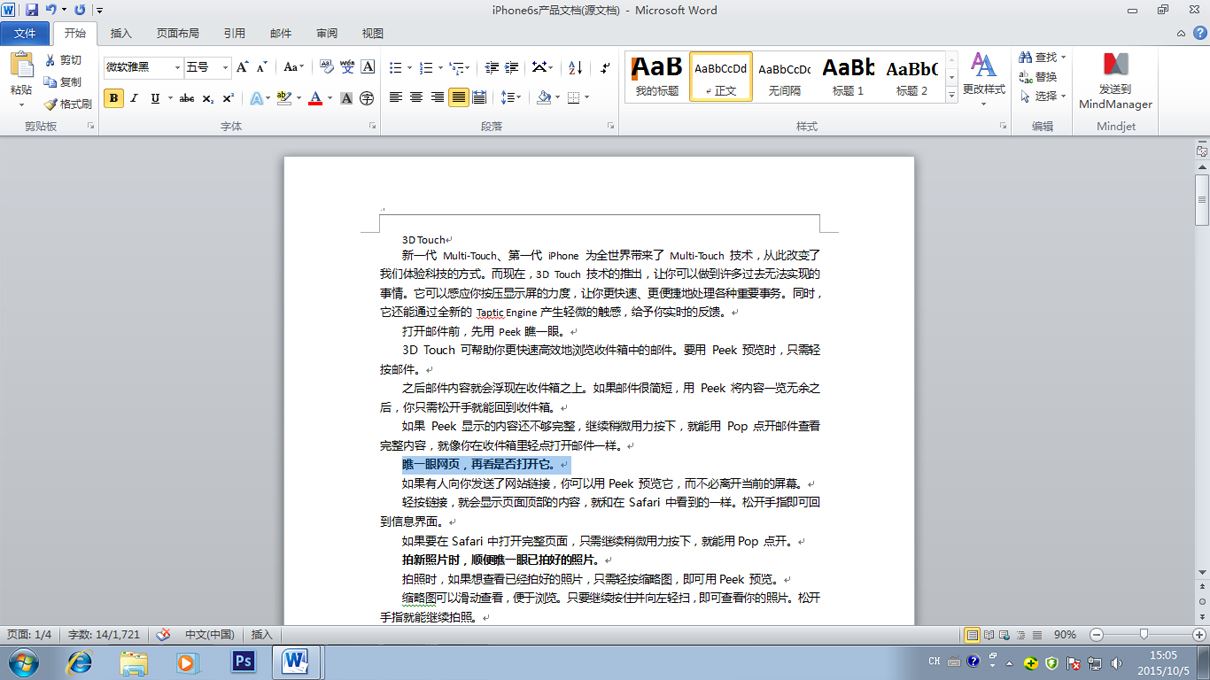Click the Character Border icon

(368, 67)
